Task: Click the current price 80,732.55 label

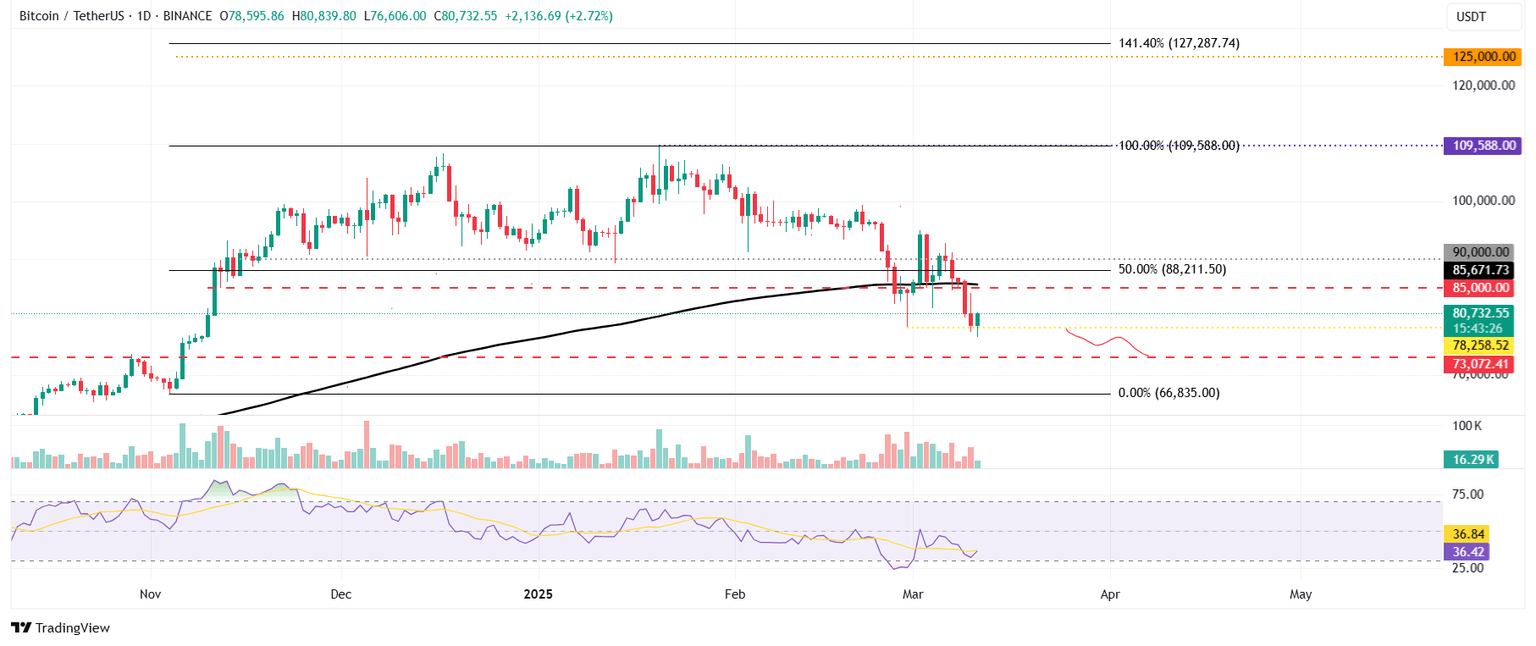Action: [x=1478, y=313]
